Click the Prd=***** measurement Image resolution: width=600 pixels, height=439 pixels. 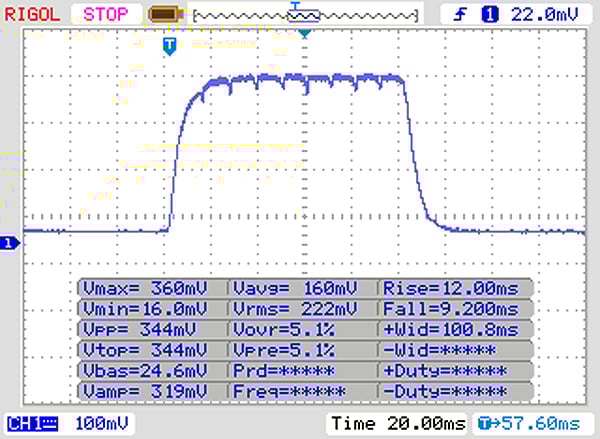[284, 370]
